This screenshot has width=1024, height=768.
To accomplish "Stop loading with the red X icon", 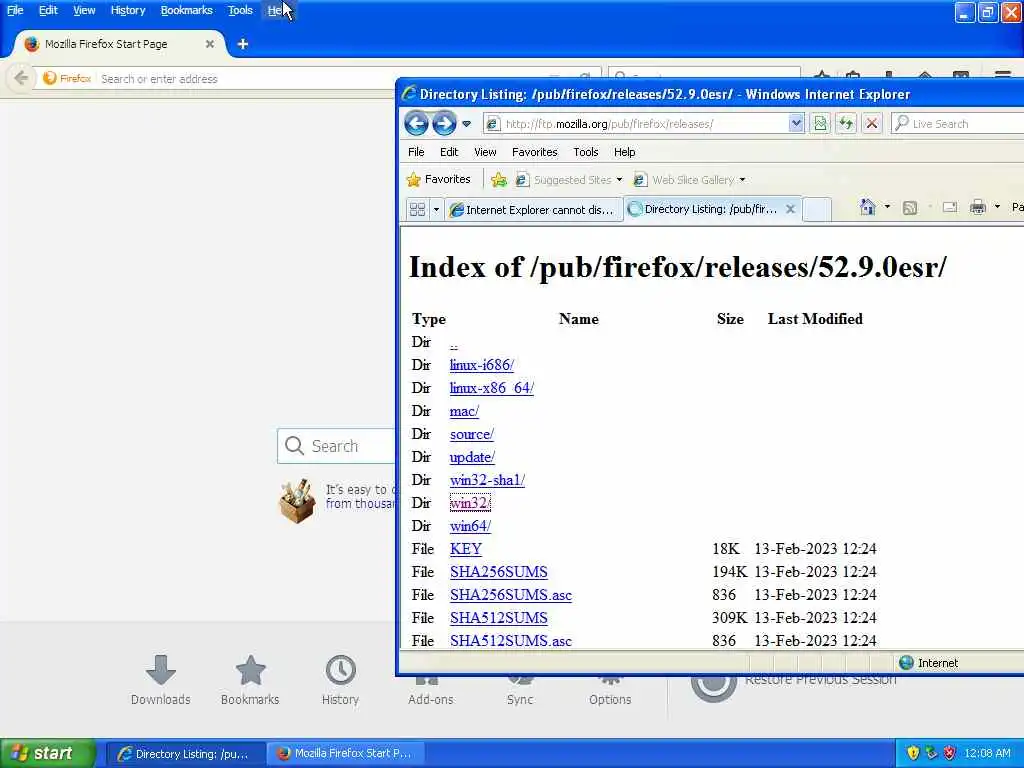I will coord(871,123).
